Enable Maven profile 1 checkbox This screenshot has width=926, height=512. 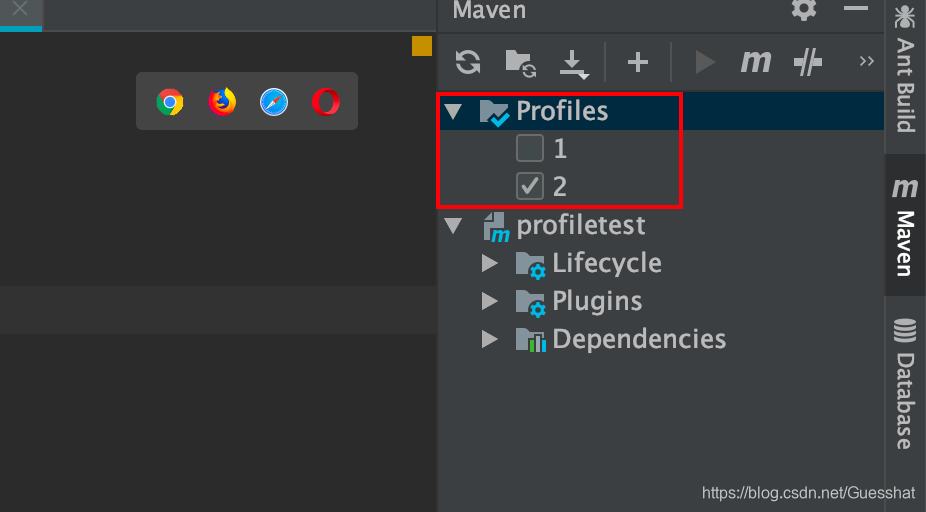(530, 148)
